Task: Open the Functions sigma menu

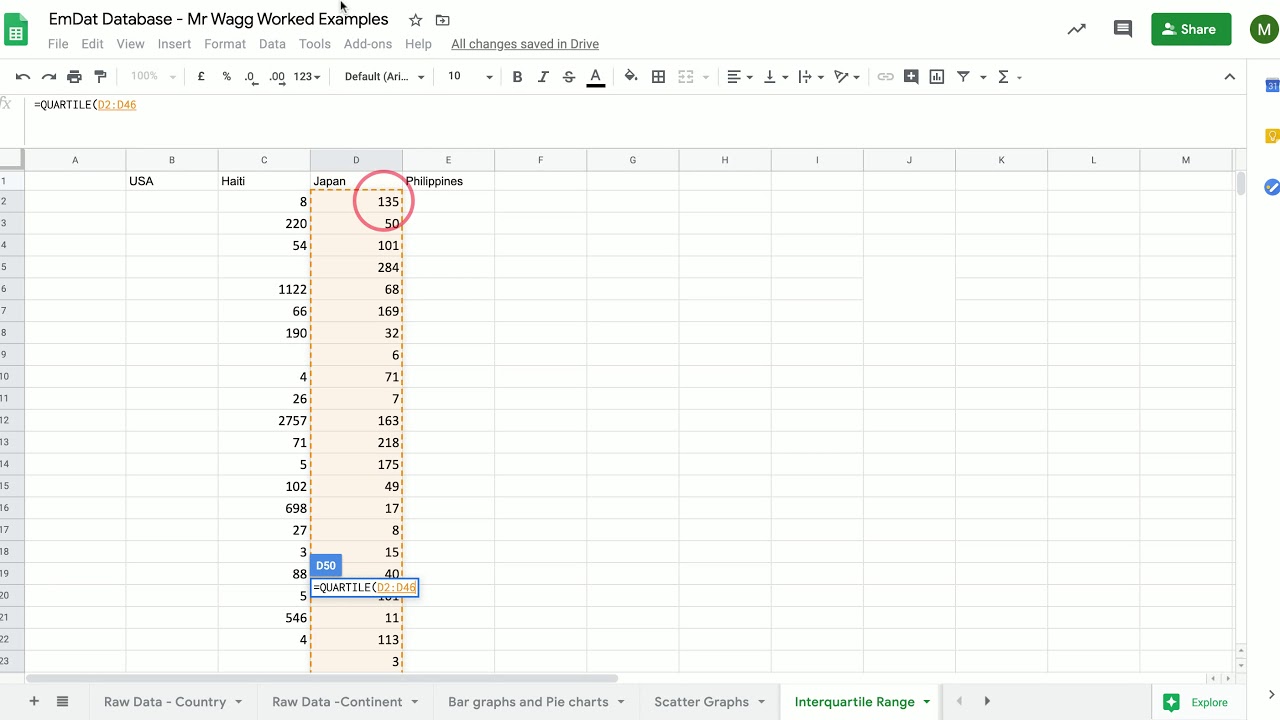Action: coord(1009,77)
